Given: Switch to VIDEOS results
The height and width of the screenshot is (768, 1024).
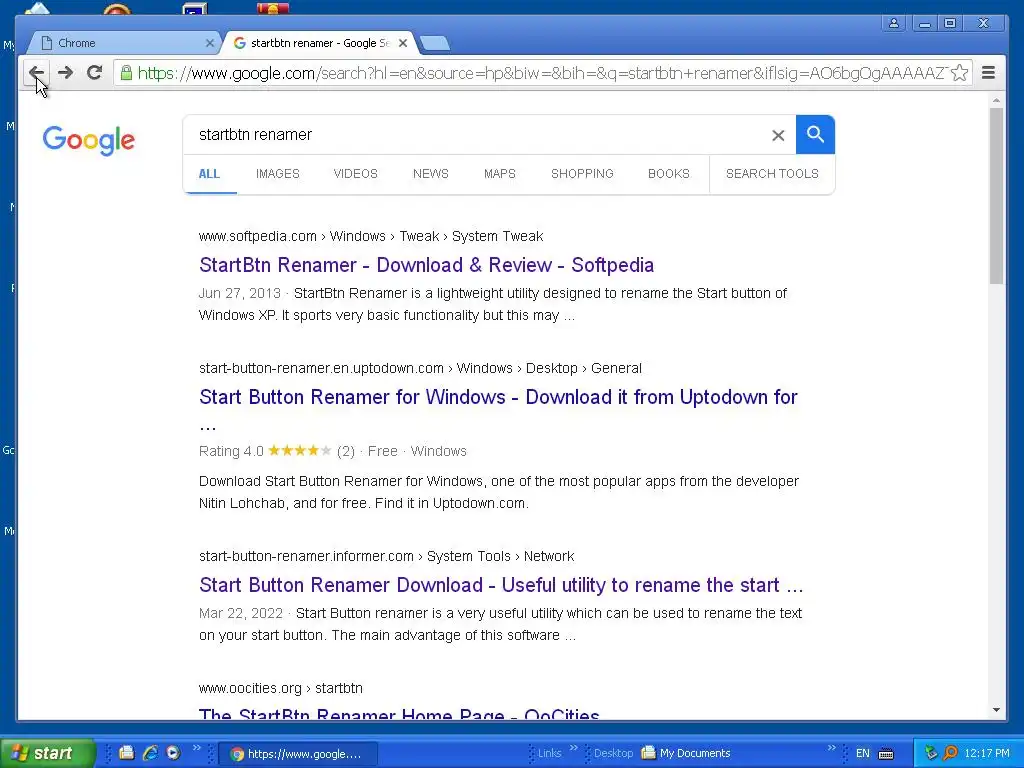Looking at the screenshot, I should tap(355, 174).
